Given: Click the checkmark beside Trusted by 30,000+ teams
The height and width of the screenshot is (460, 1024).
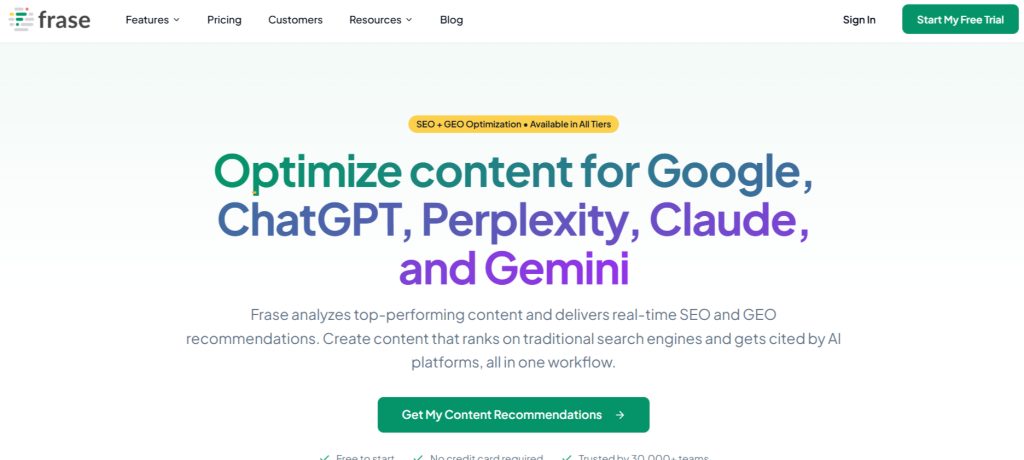Looking at the screenshot, I should (x=567, y=458).
